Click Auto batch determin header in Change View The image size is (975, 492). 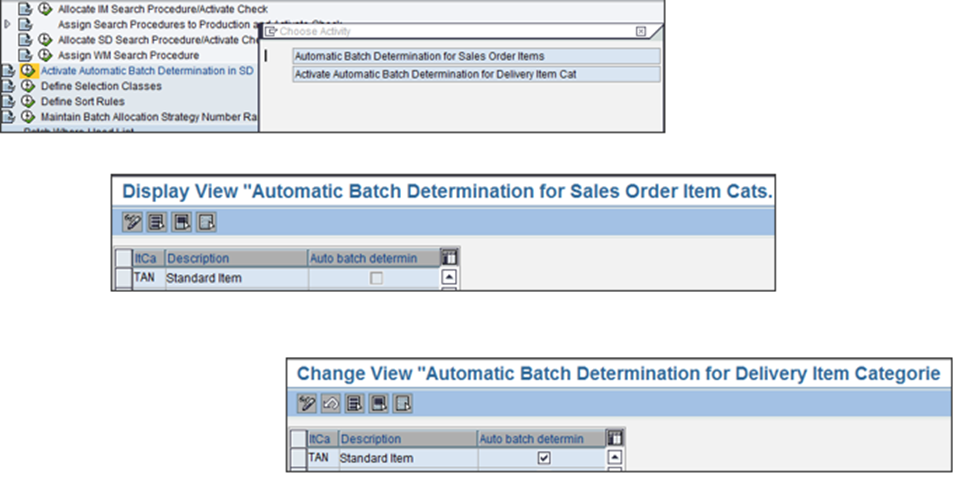click(x=541, y=439)
